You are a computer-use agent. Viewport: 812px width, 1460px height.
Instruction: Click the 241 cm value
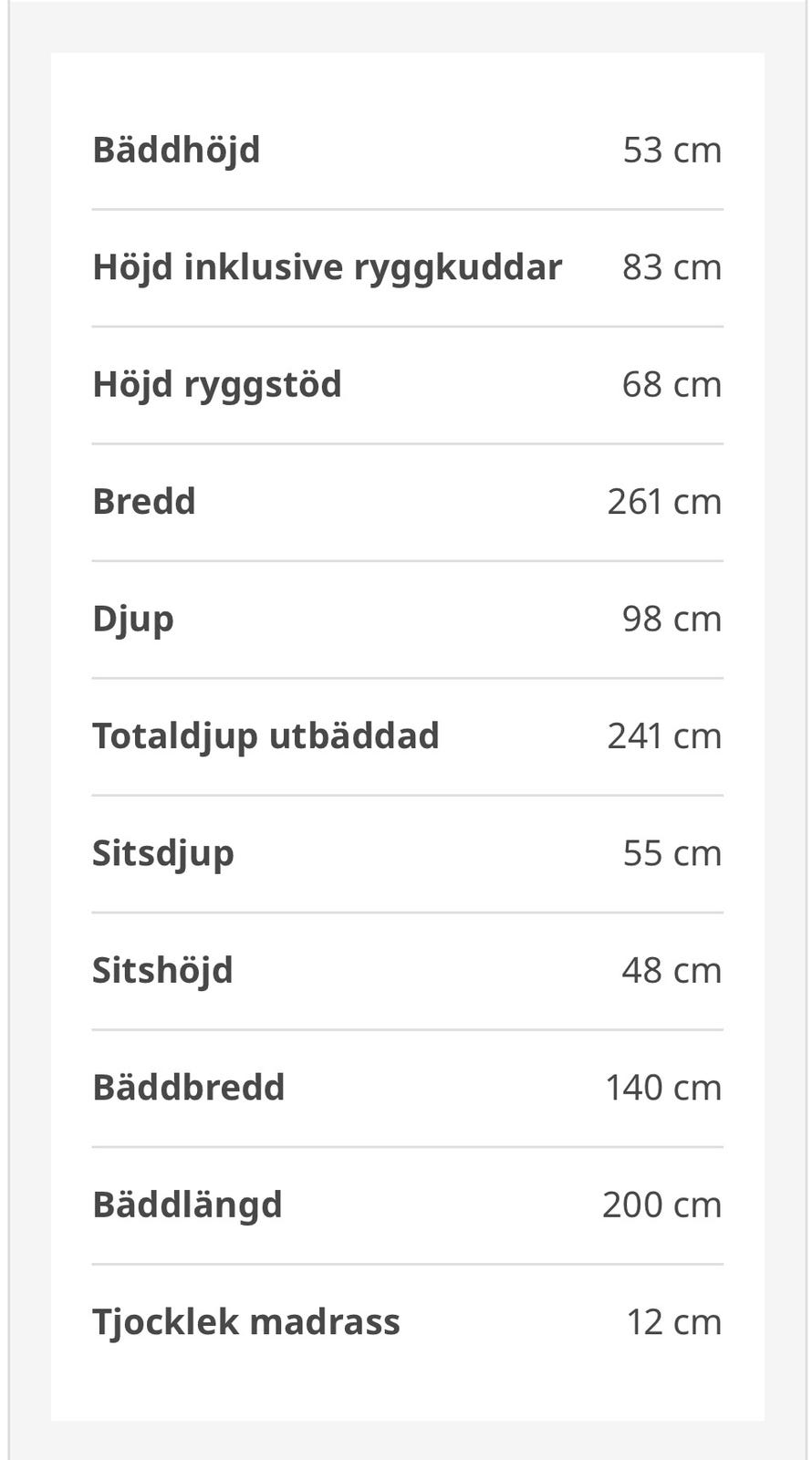tap(665, 736)
